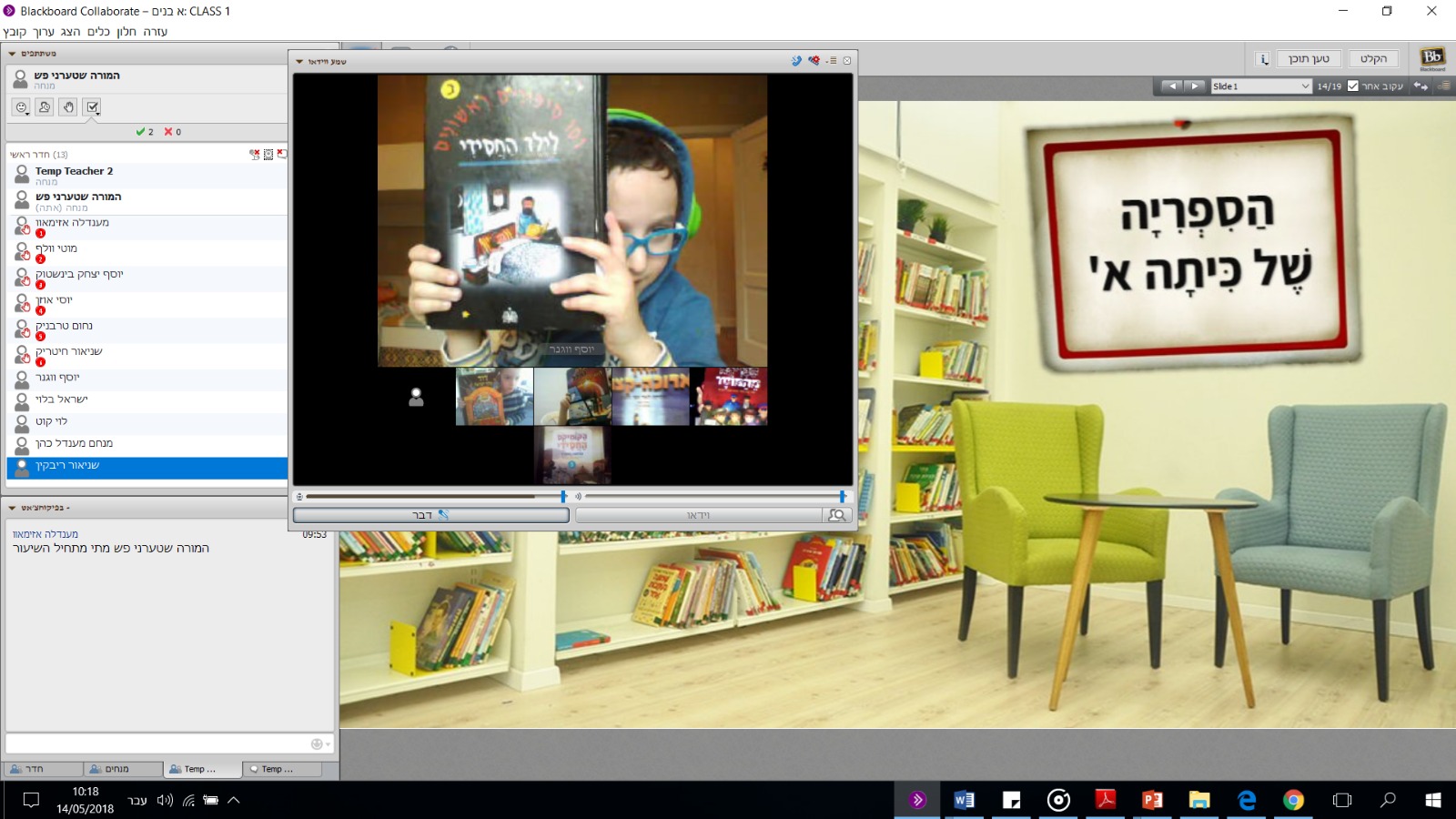Select participant נחום טרבניק

147,330
